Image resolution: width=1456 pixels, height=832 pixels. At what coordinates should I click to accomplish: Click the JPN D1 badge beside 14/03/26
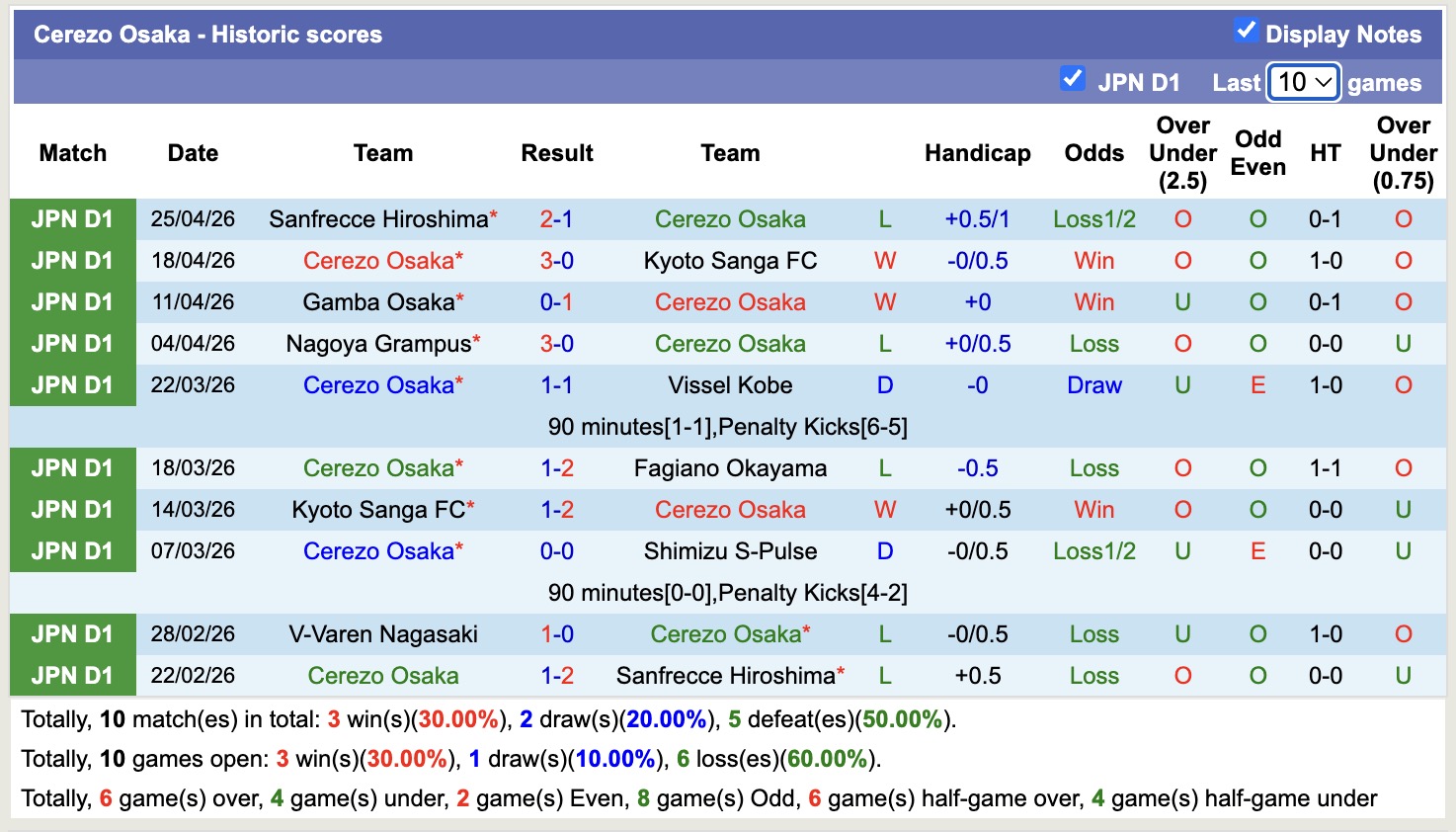pyautogui.click(x=73, y=509)
